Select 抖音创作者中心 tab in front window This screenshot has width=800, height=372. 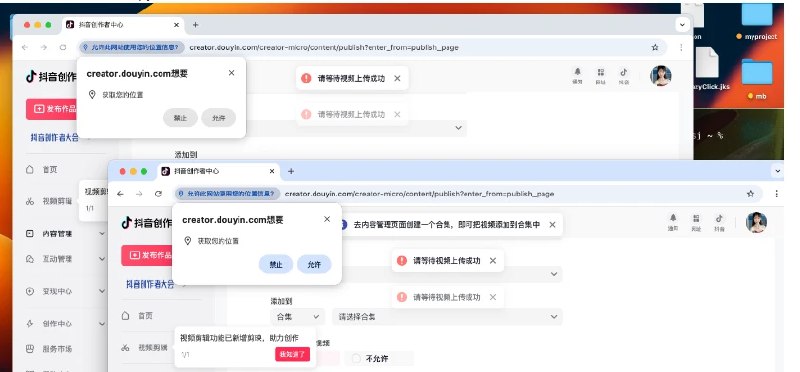point(218,171)
